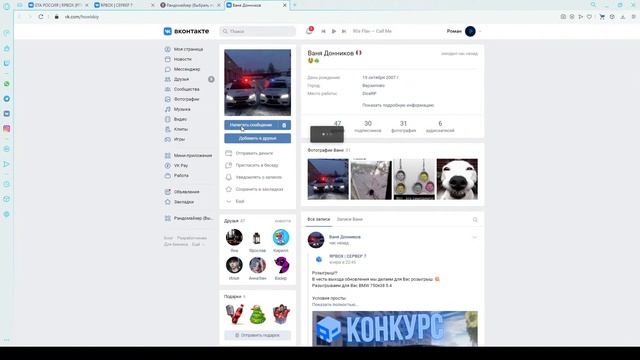Click the wall search magnifier icon
This screenshot has height=360, width=640.
click(475, 220)
